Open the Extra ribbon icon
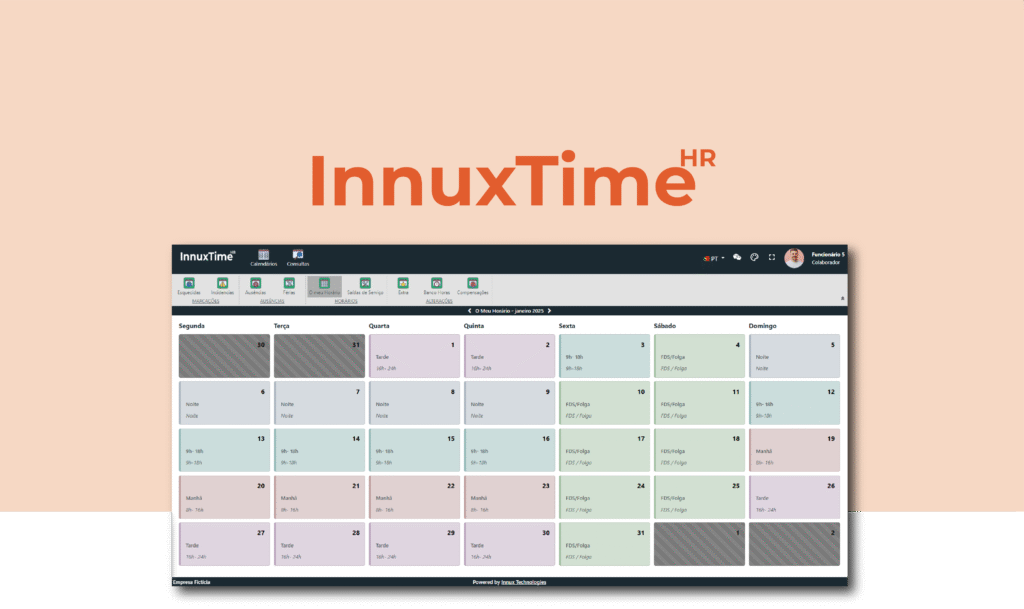The image size is (1024, 609). coord(403,283)
